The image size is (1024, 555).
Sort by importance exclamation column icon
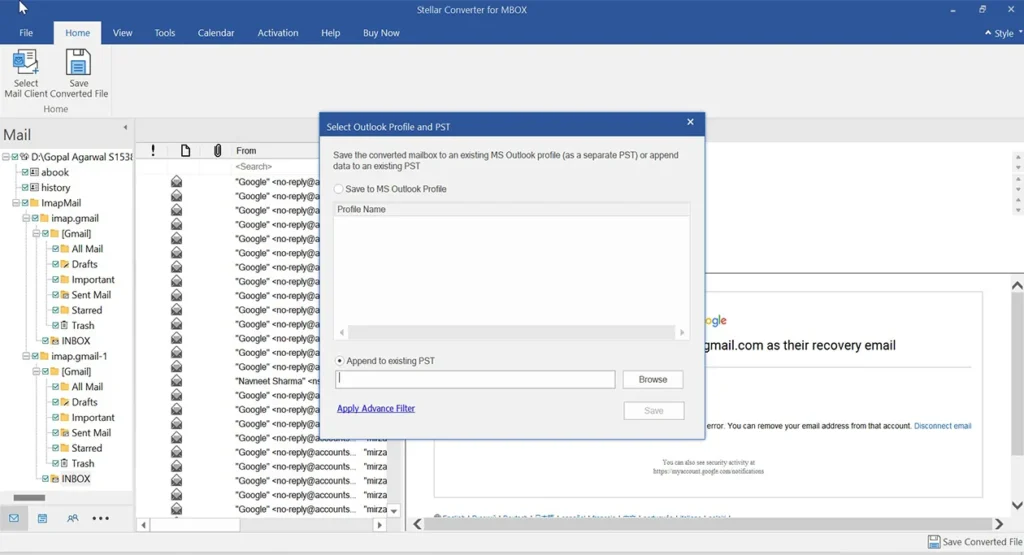click(153, 151)
